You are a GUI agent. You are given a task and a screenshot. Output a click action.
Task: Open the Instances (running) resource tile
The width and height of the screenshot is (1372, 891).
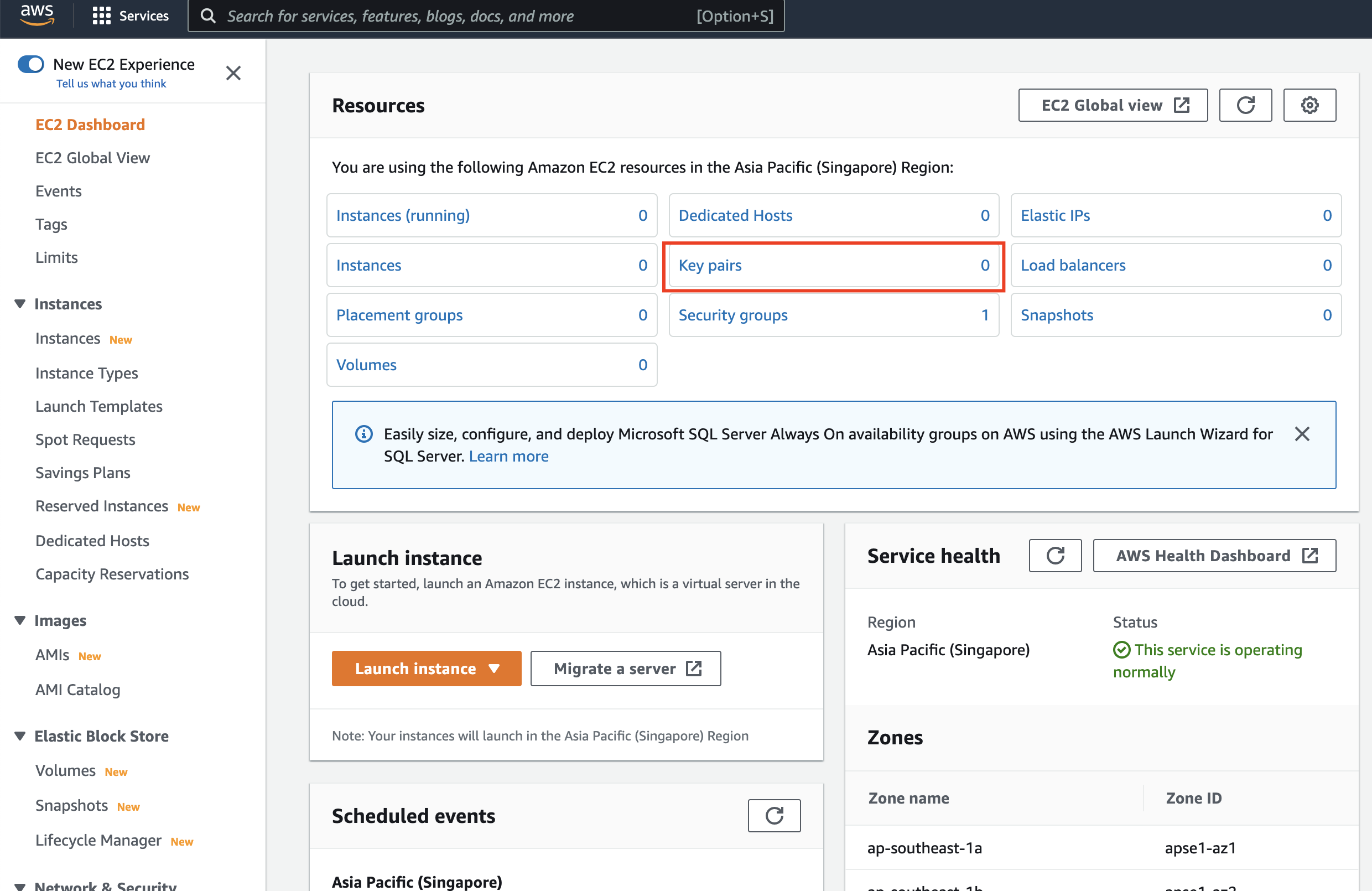coord(491,215)
